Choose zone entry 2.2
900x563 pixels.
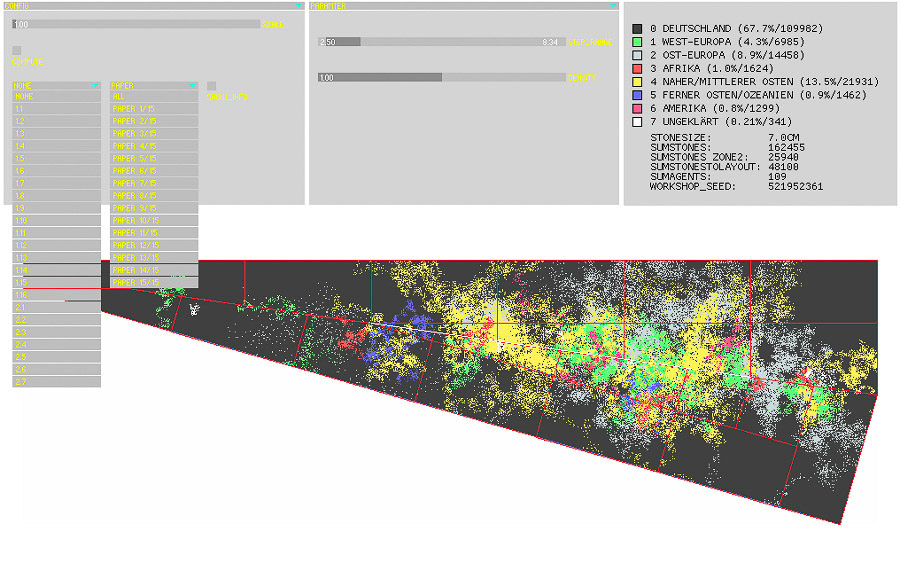click(x=56, y=320)
